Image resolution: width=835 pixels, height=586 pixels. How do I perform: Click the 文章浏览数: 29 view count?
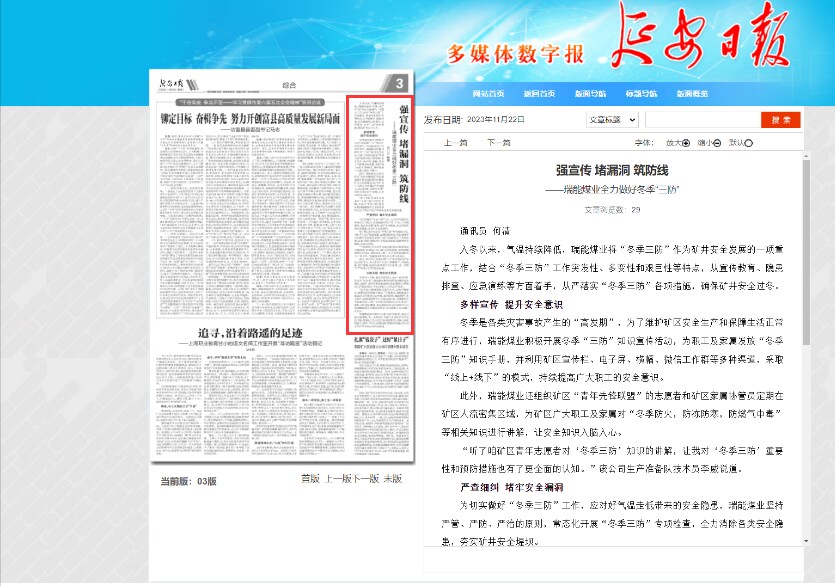tap(612, 210)
